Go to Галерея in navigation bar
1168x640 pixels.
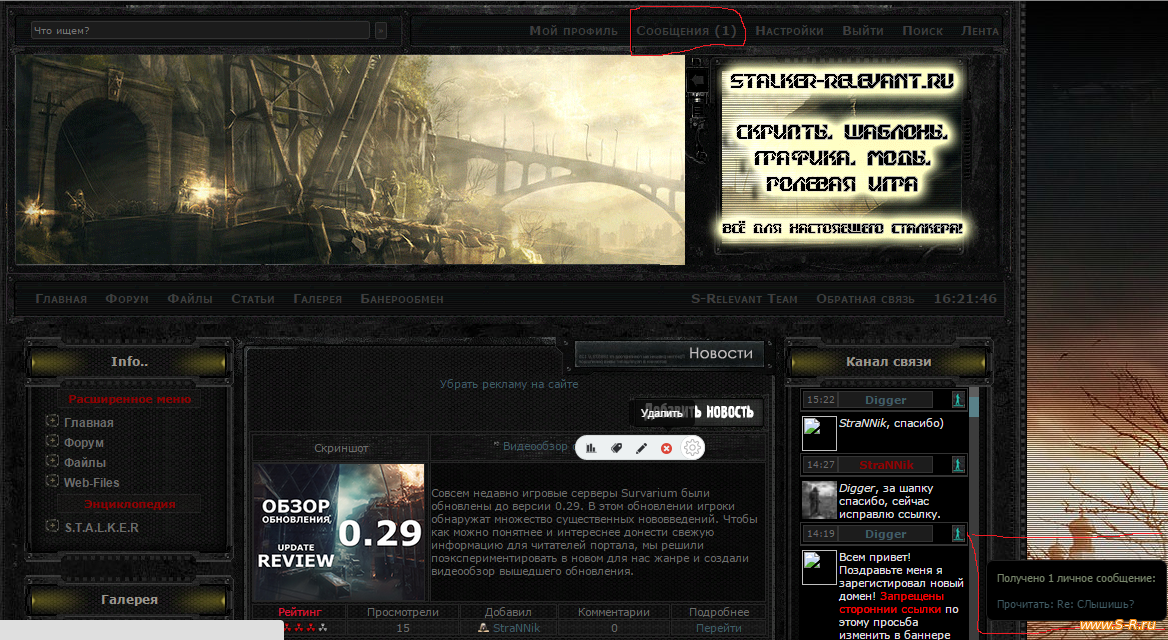click(317, 299)
